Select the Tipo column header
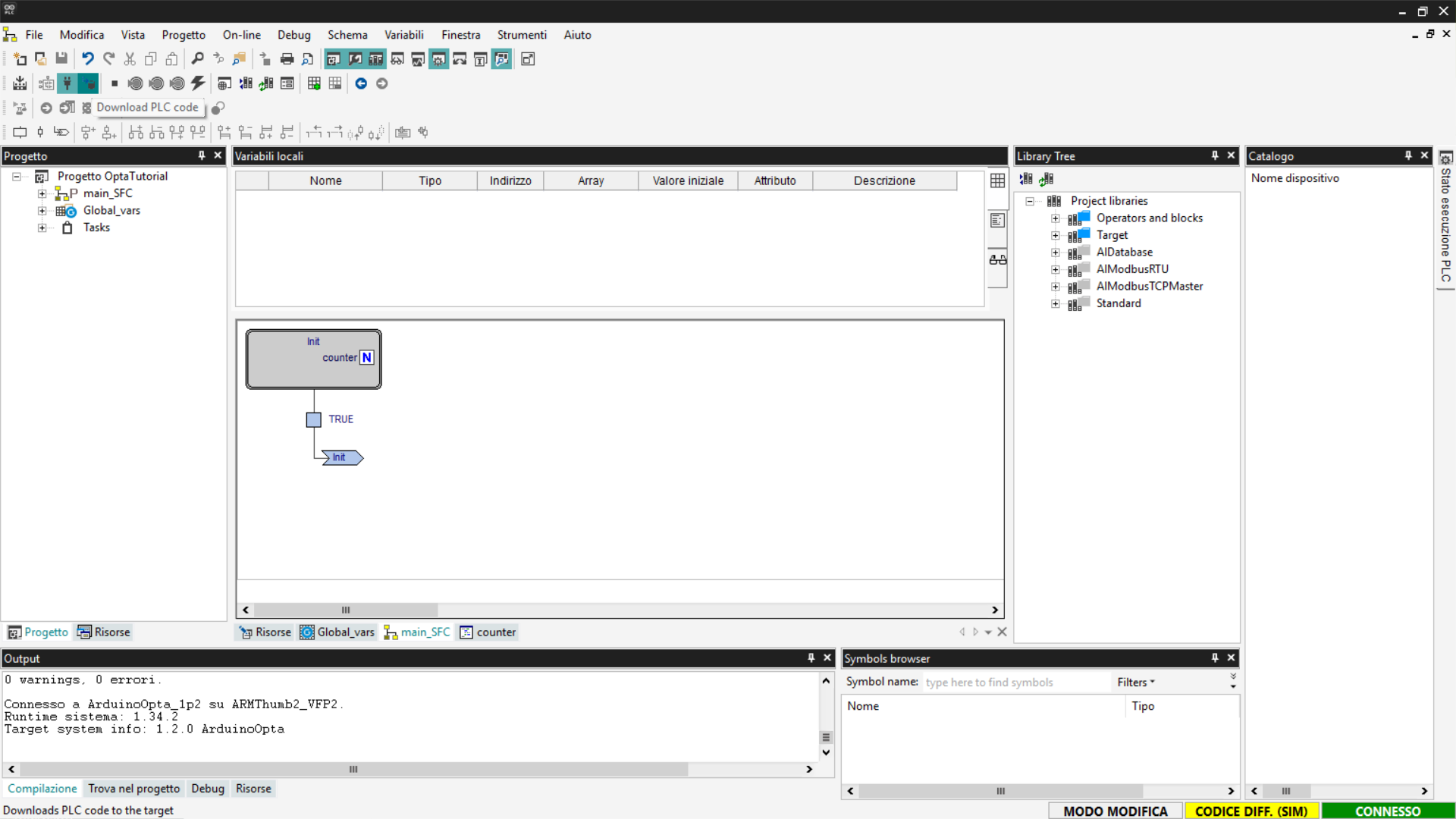 pos(429,180)
